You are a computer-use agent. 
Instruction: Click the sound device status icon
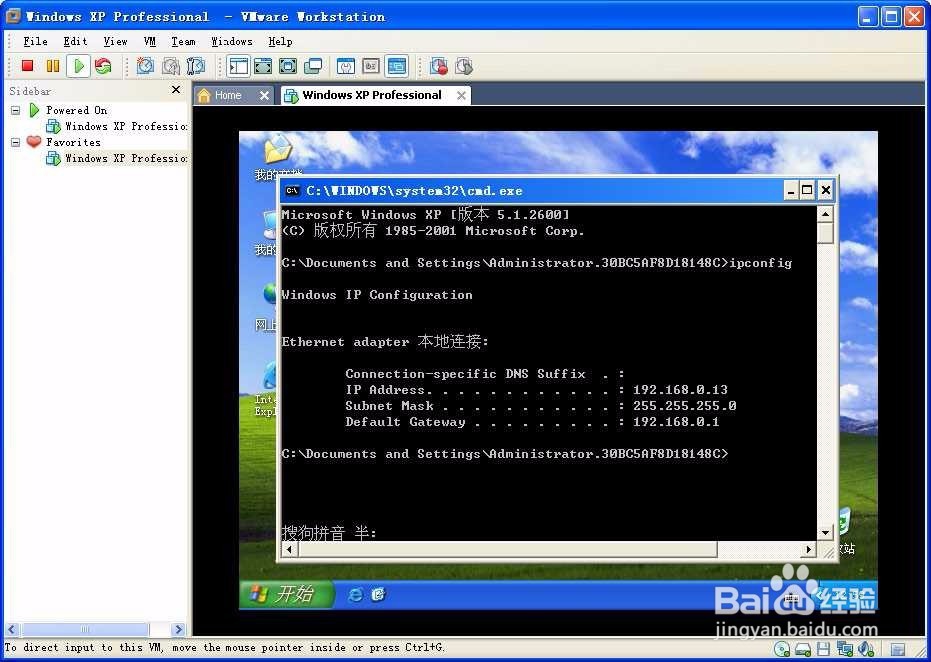(866, 648)
